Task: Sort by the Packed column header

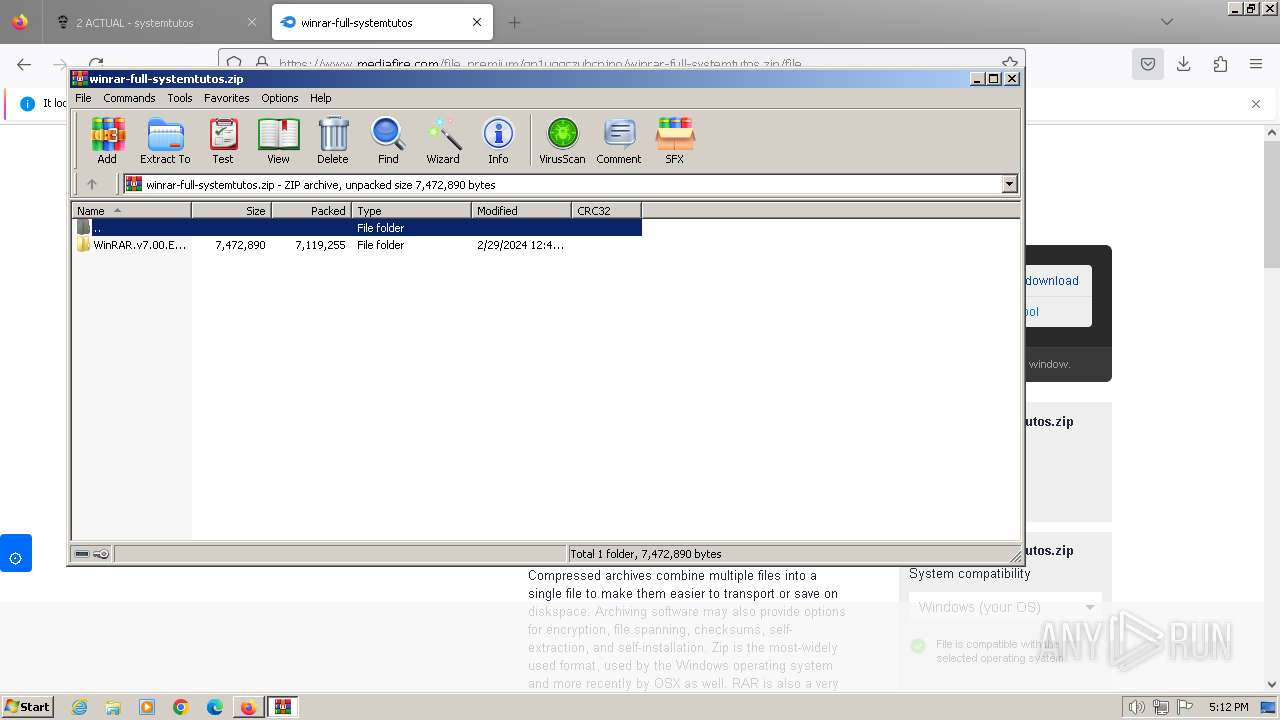Action: tap(311, 210)
